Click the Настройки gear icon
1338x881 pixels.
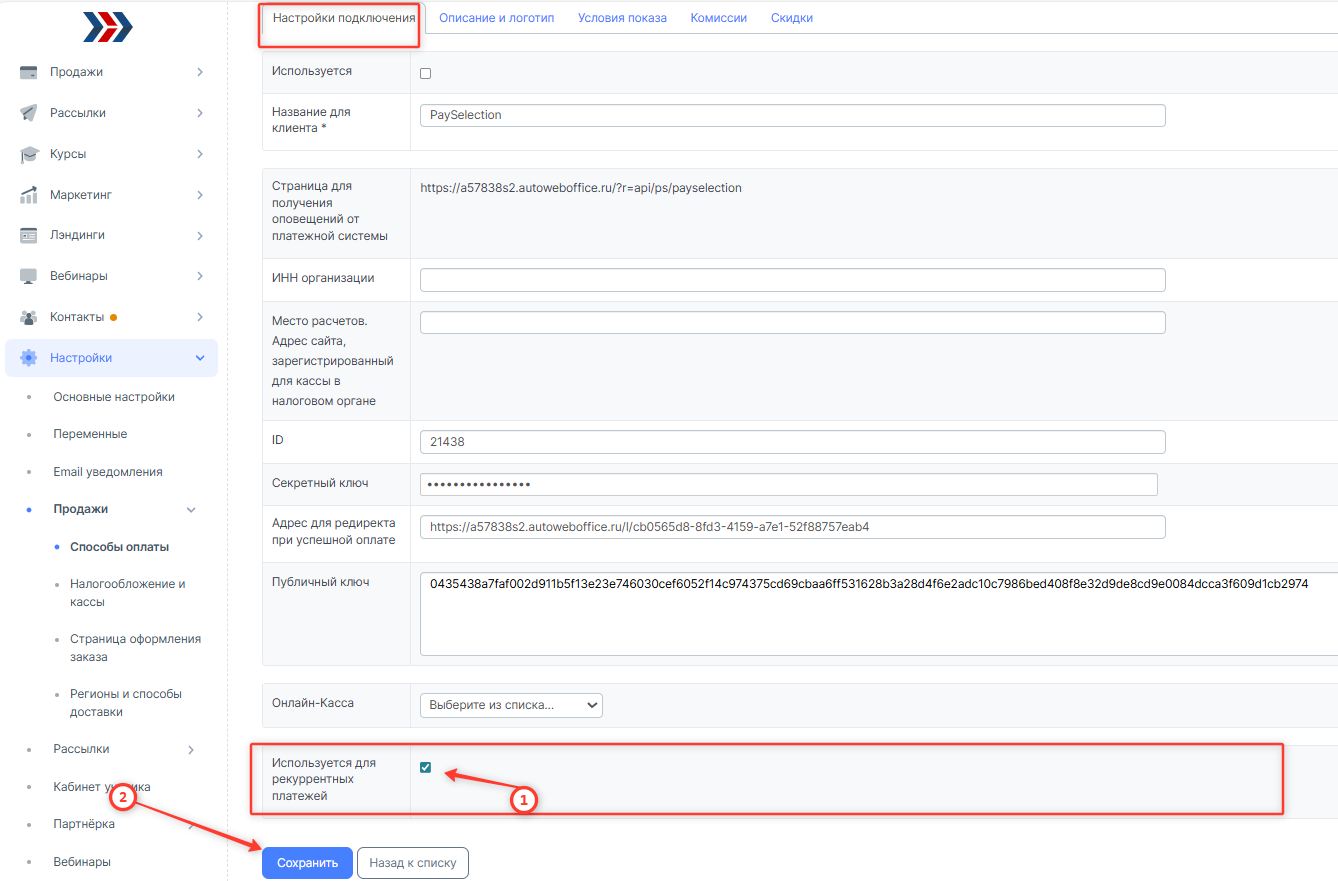click(29, 358)
